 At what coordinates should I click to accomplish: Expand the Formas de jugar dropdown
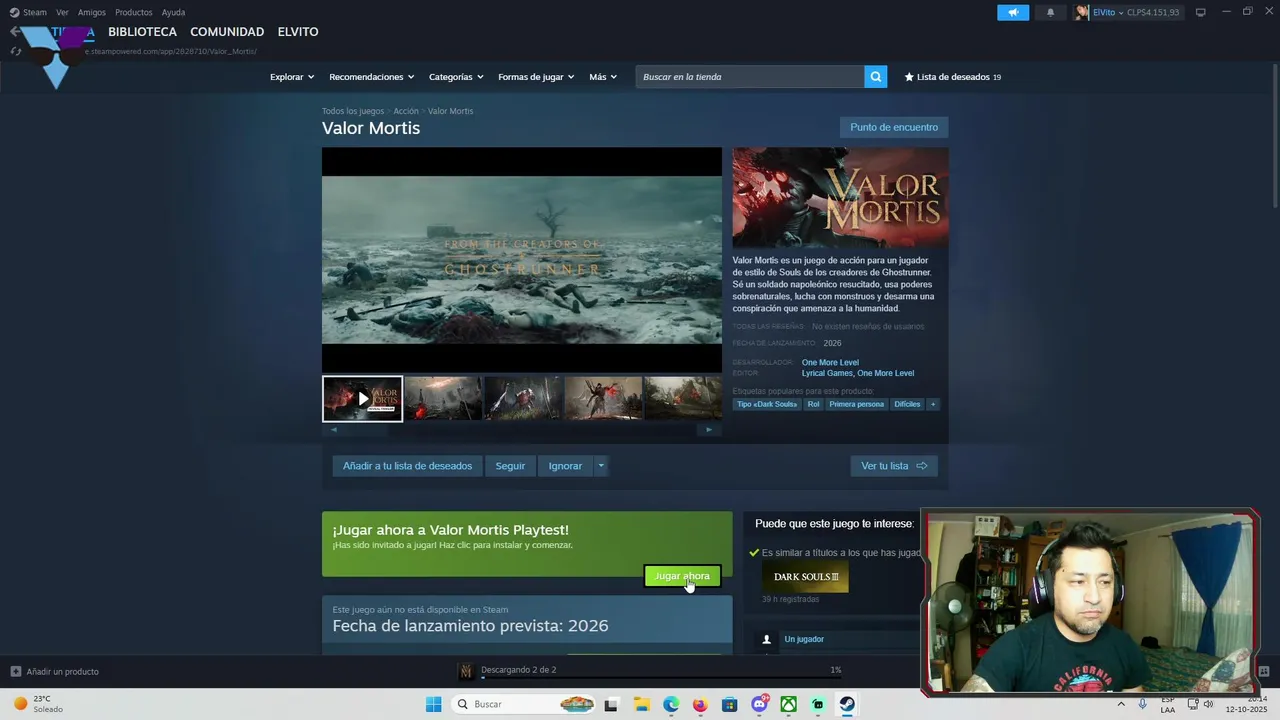[536, 77]
